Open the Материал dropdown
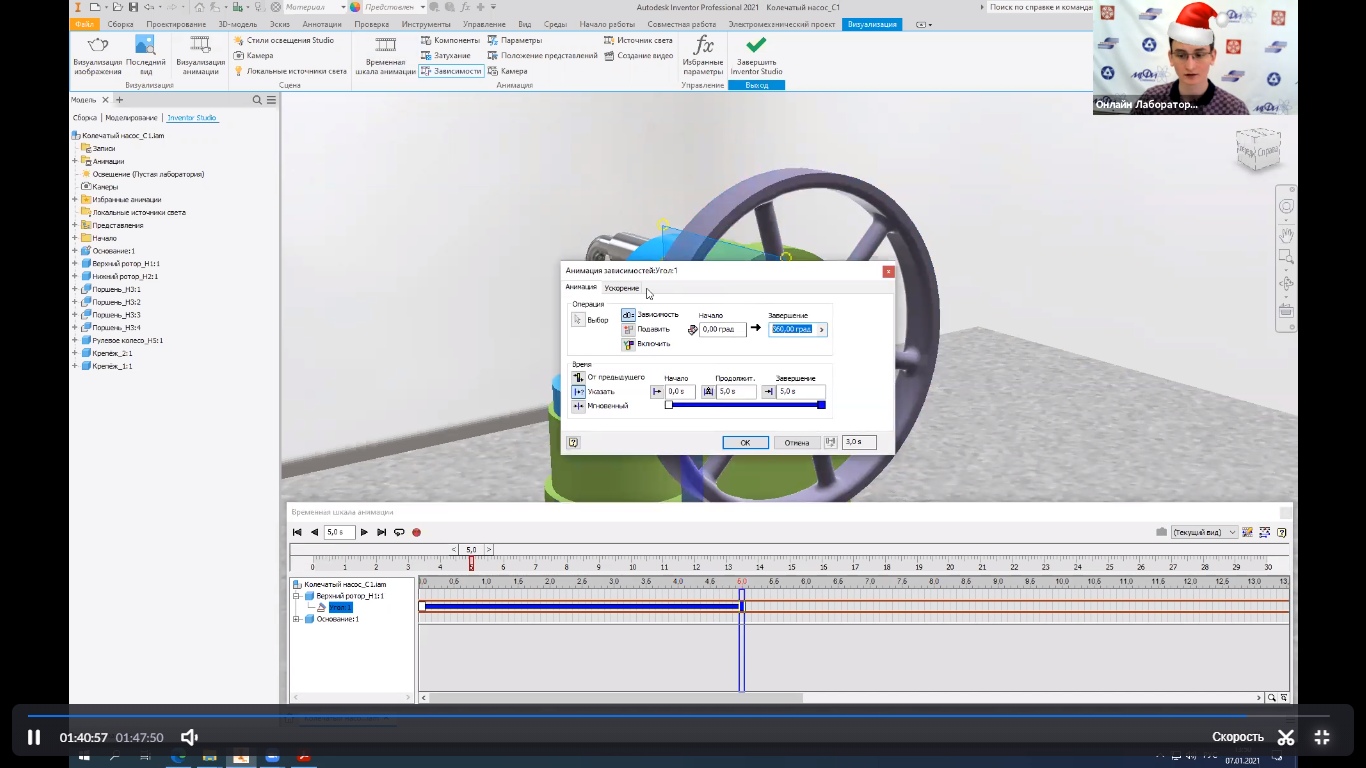 342,7
